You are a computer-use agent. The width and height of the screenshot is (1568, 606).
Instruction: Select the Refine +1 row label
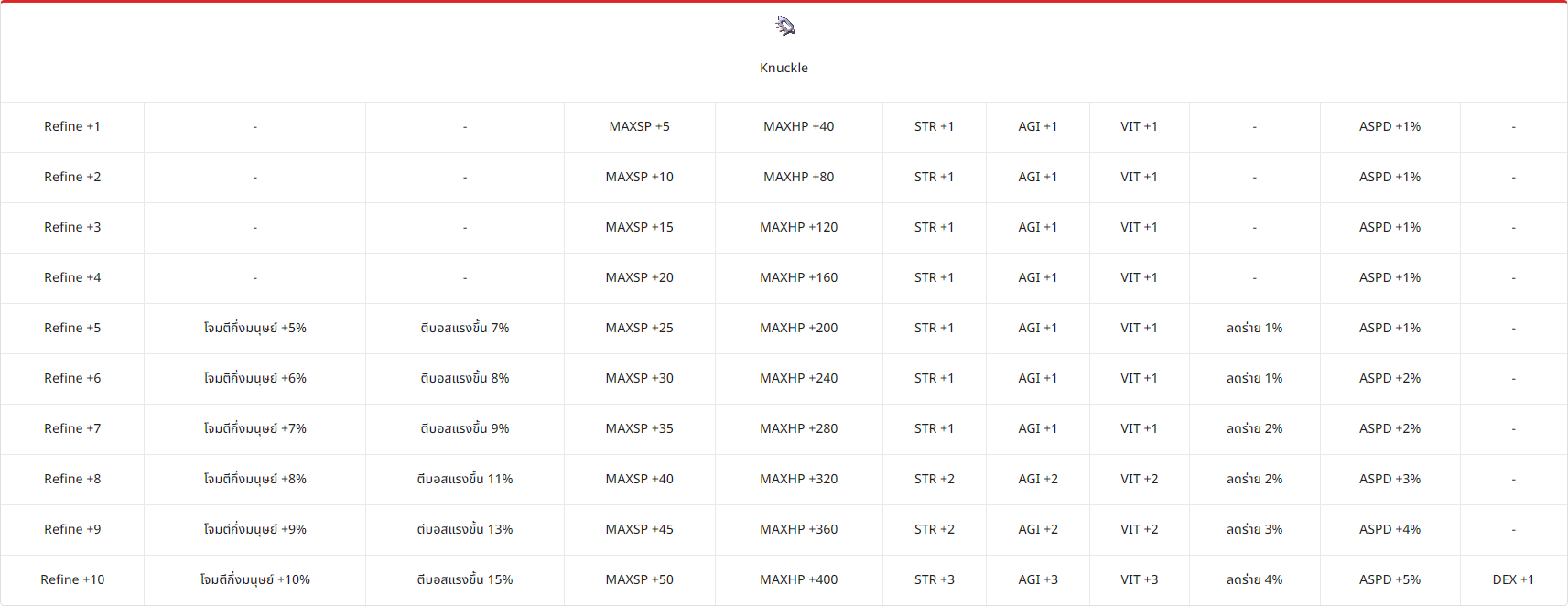(x=72, y=126)
